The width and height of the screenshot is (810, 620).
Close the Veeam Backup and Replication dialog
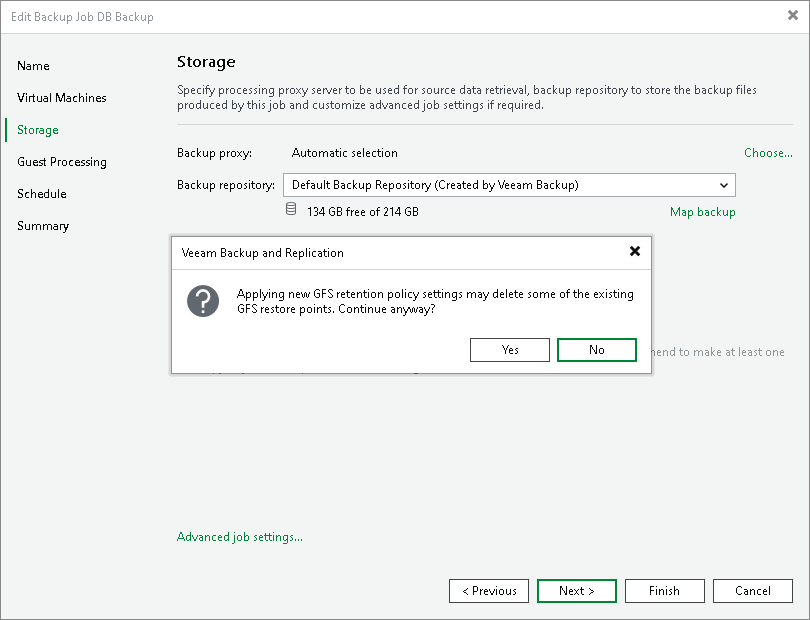click(x=635, y=251)
